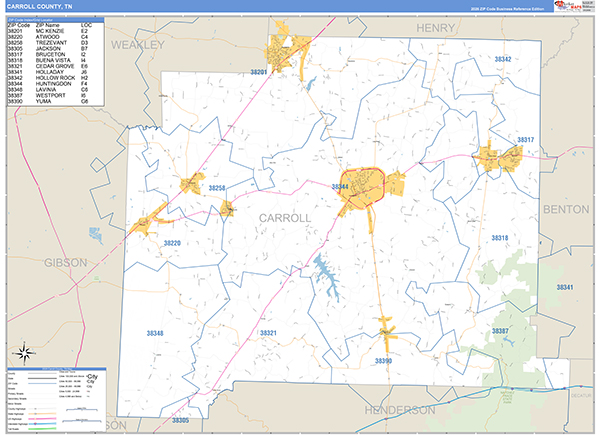
Task: Click the GIBSON county label
Action: (66, 263)
